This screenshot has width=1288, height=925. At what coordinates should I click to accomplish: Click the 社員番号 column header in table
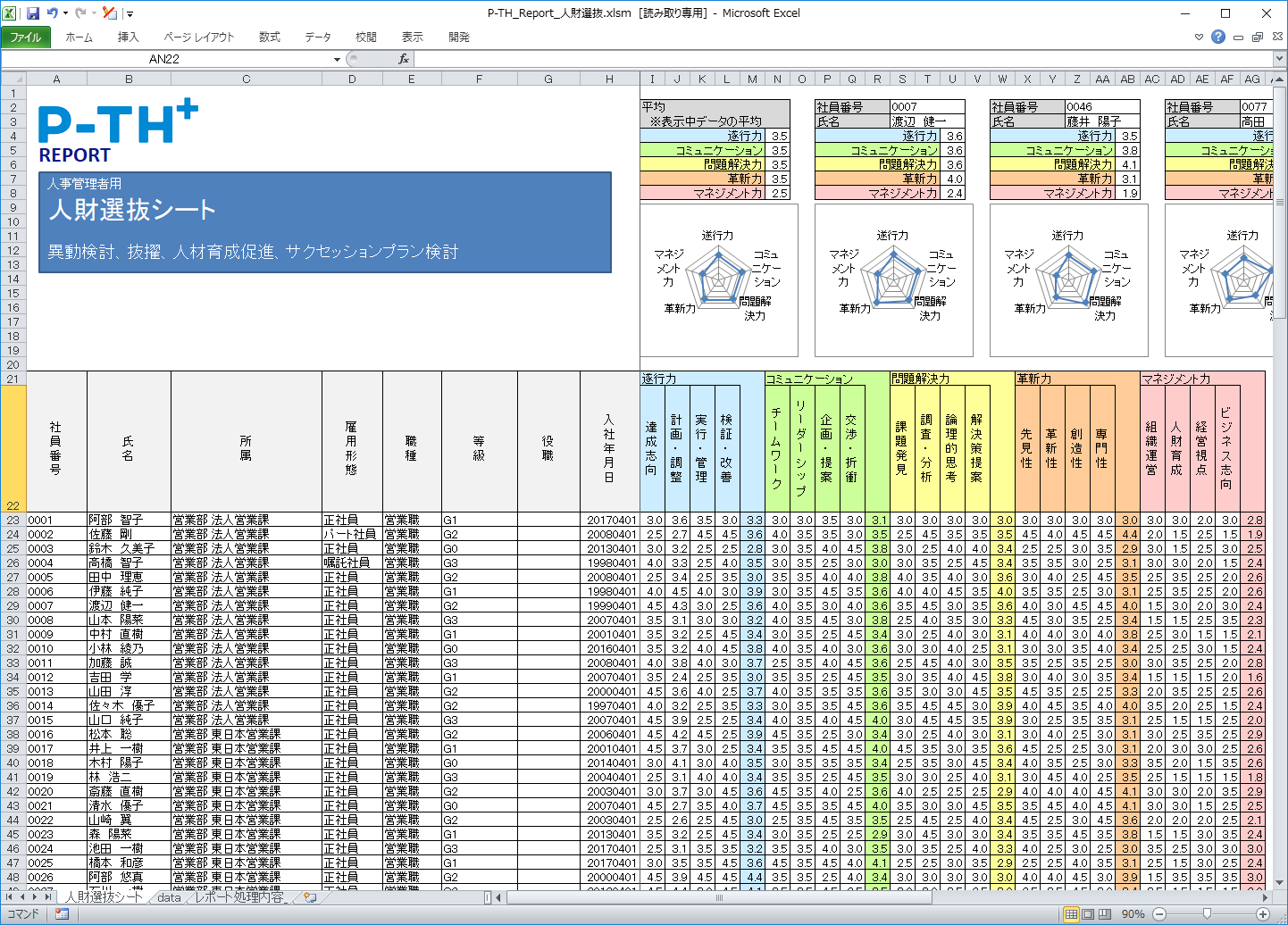(56, 449)
